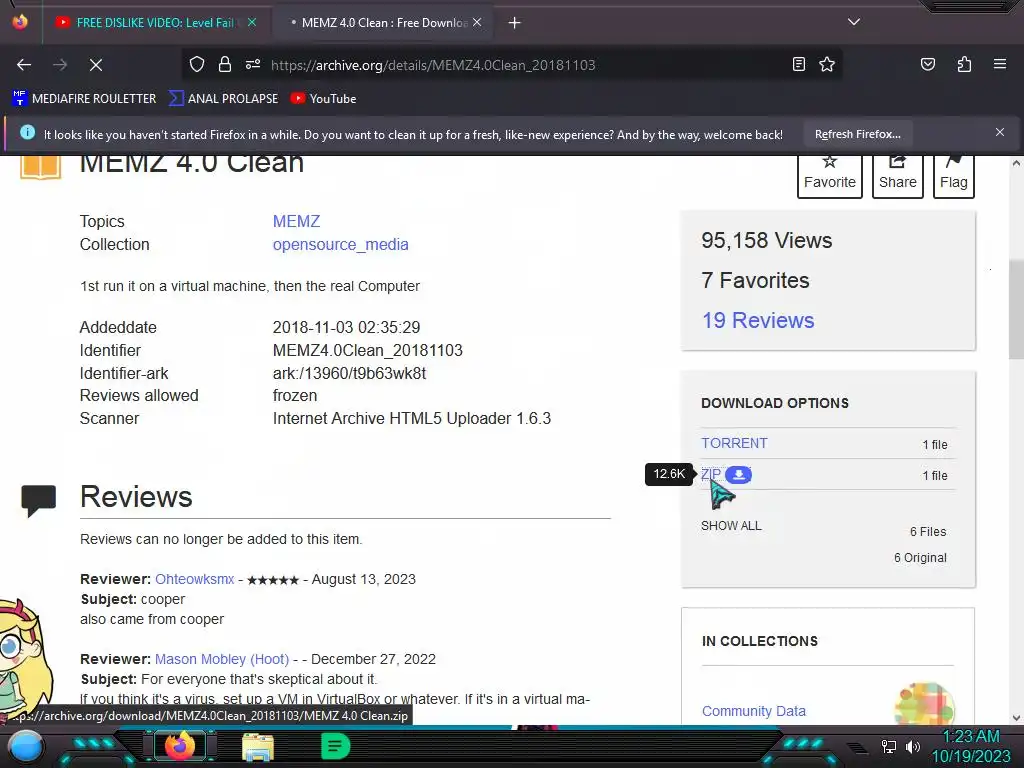Click the Share button
The width and height of the screenshot is (1024, 768).
897,175
